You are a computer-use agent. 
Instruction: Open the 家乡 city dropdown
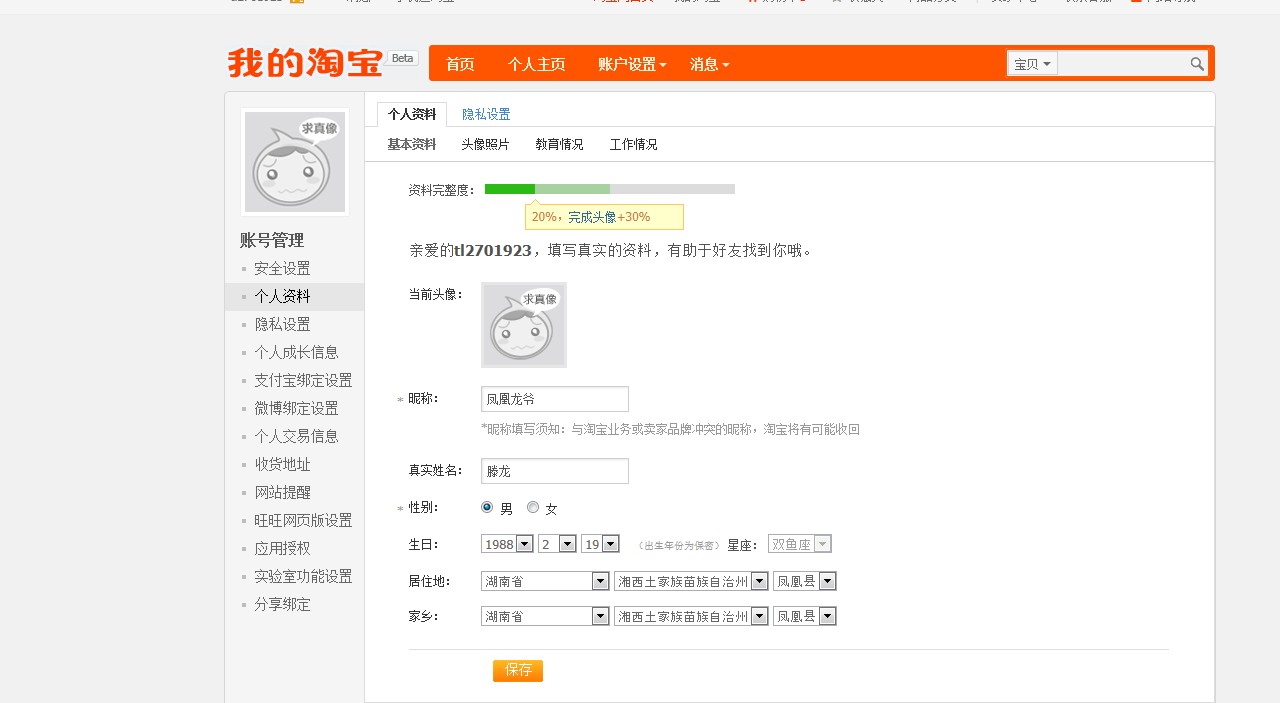(x=691, y=616)
